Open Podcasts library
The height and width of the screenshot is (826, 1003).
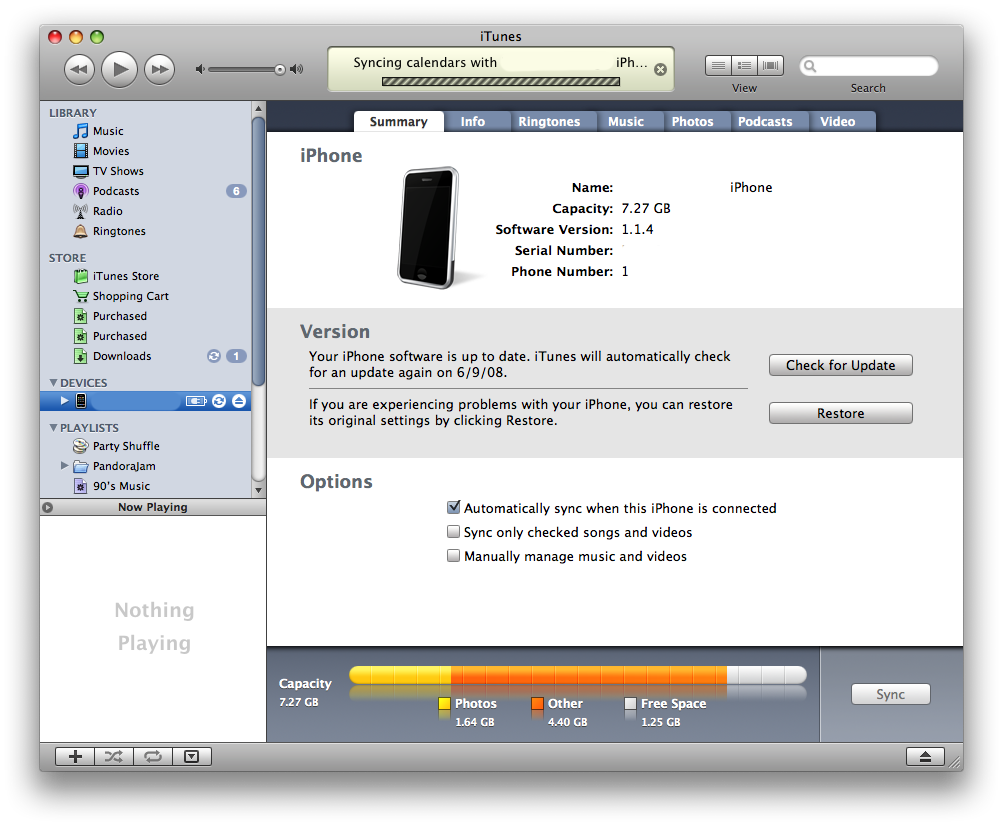(116, 191)
